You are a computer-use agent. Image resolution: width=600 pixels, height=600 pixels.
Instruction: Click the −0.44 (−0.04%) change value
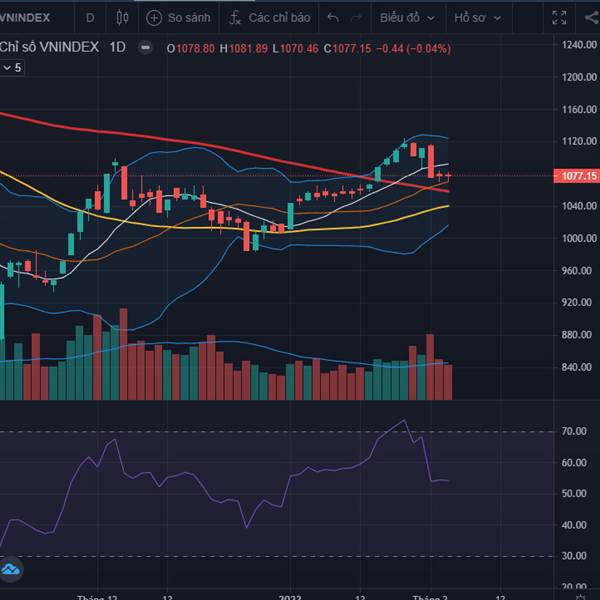tap(414, 49)
